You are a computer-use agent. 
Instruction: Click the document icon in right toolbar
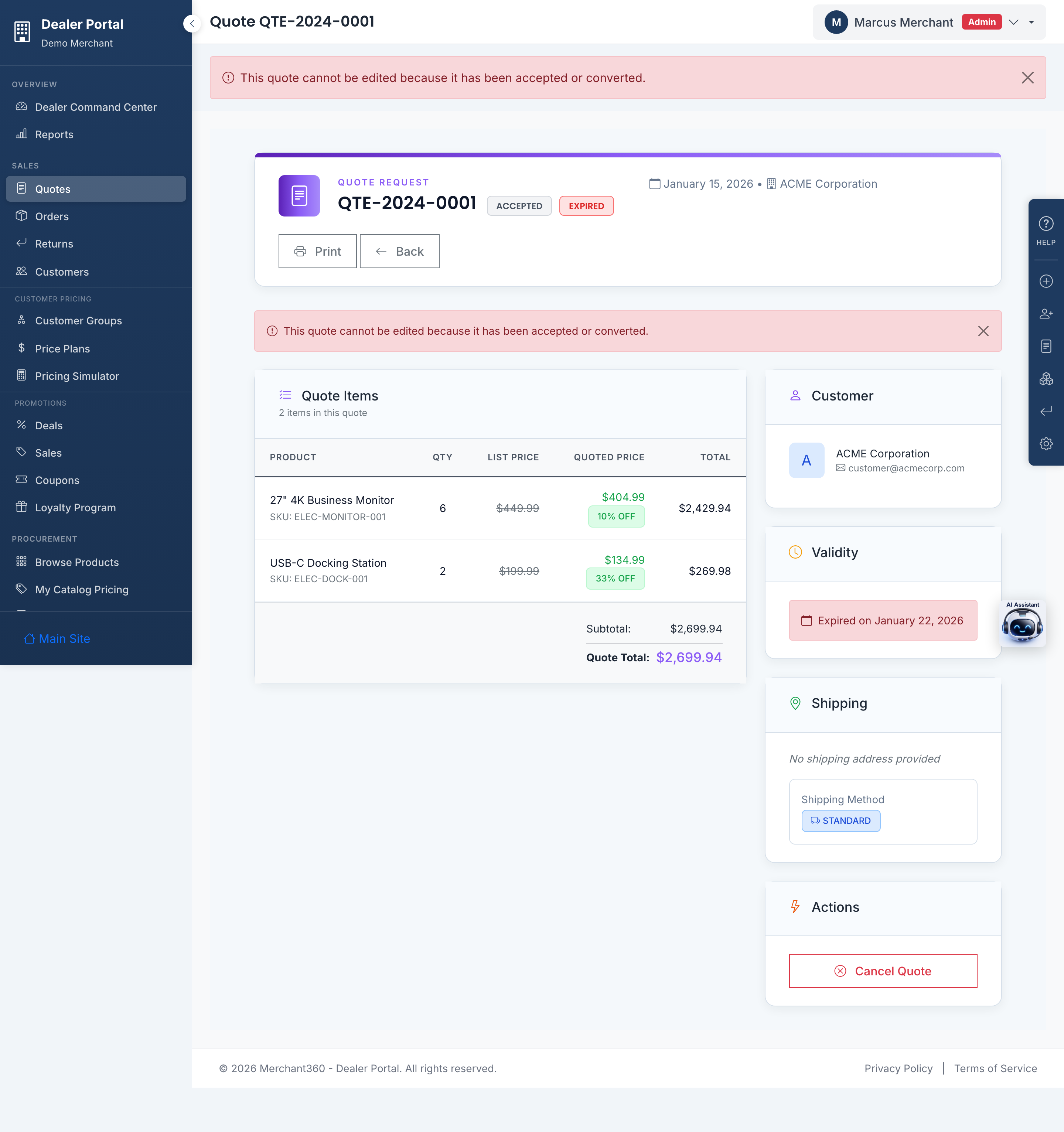(1046, 346)
